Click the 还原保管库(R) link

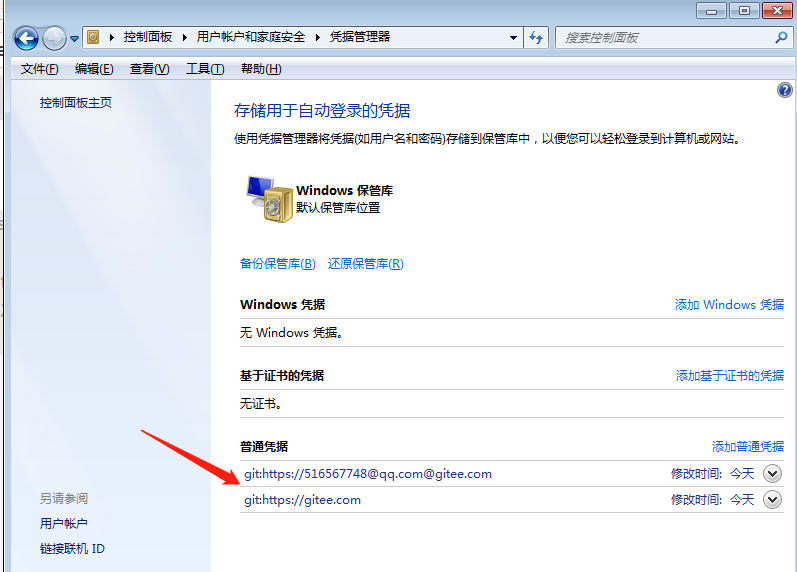[x=365, y=263]
